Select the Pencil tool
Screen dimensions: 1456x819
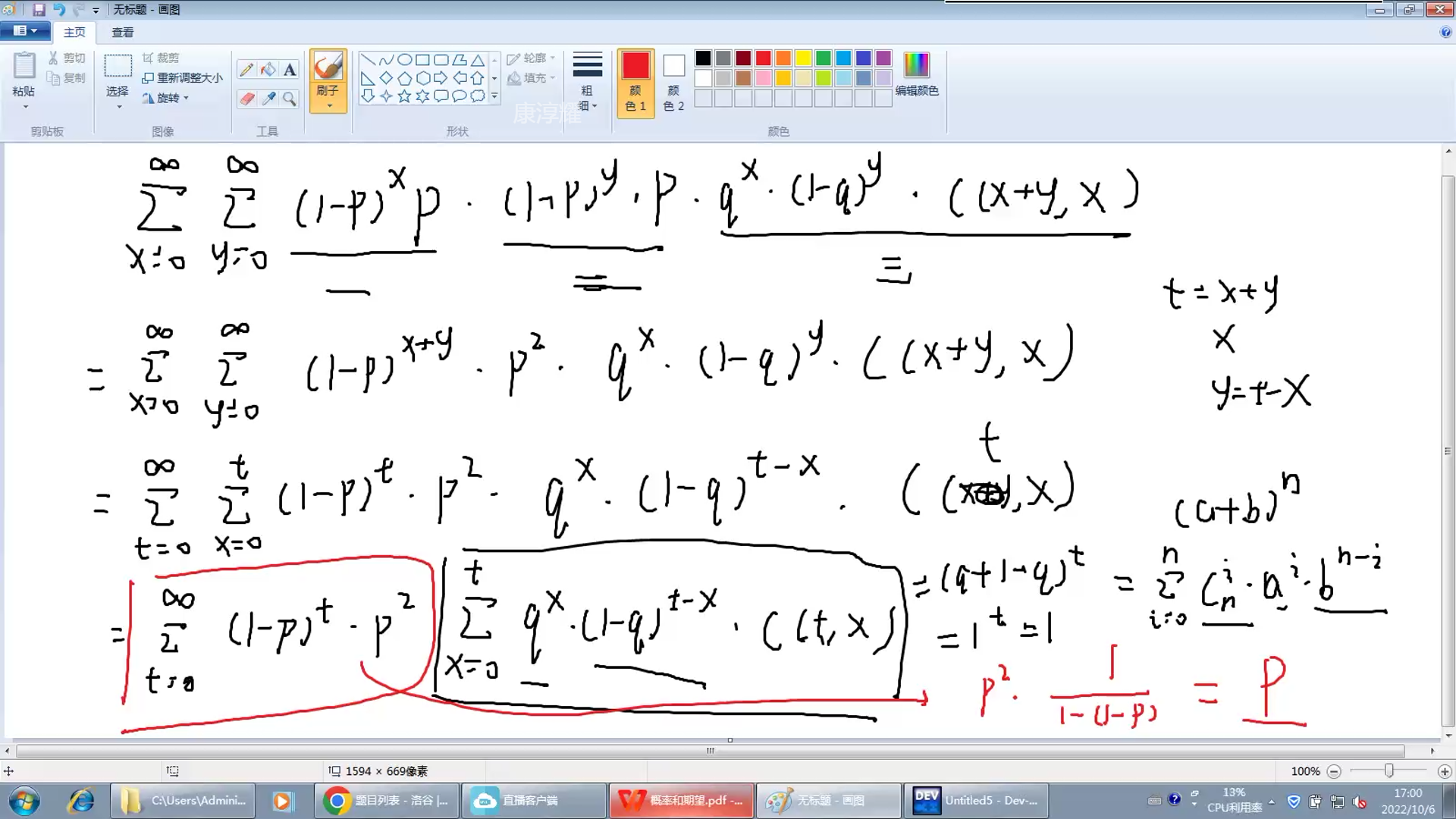[x=246, y=70]
